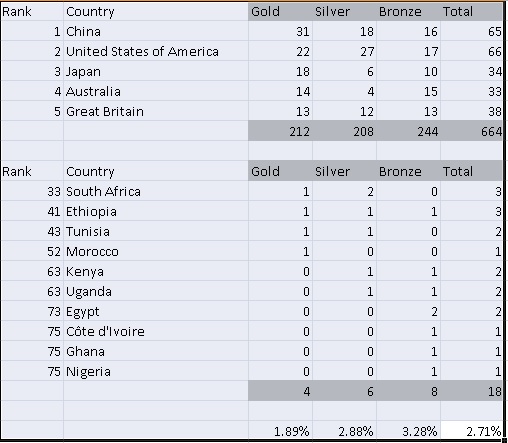Select the Ethiopia rank cell 41
Image resolution: width=508 pixels, height=443 pixels.
click(x=32, y=211)
